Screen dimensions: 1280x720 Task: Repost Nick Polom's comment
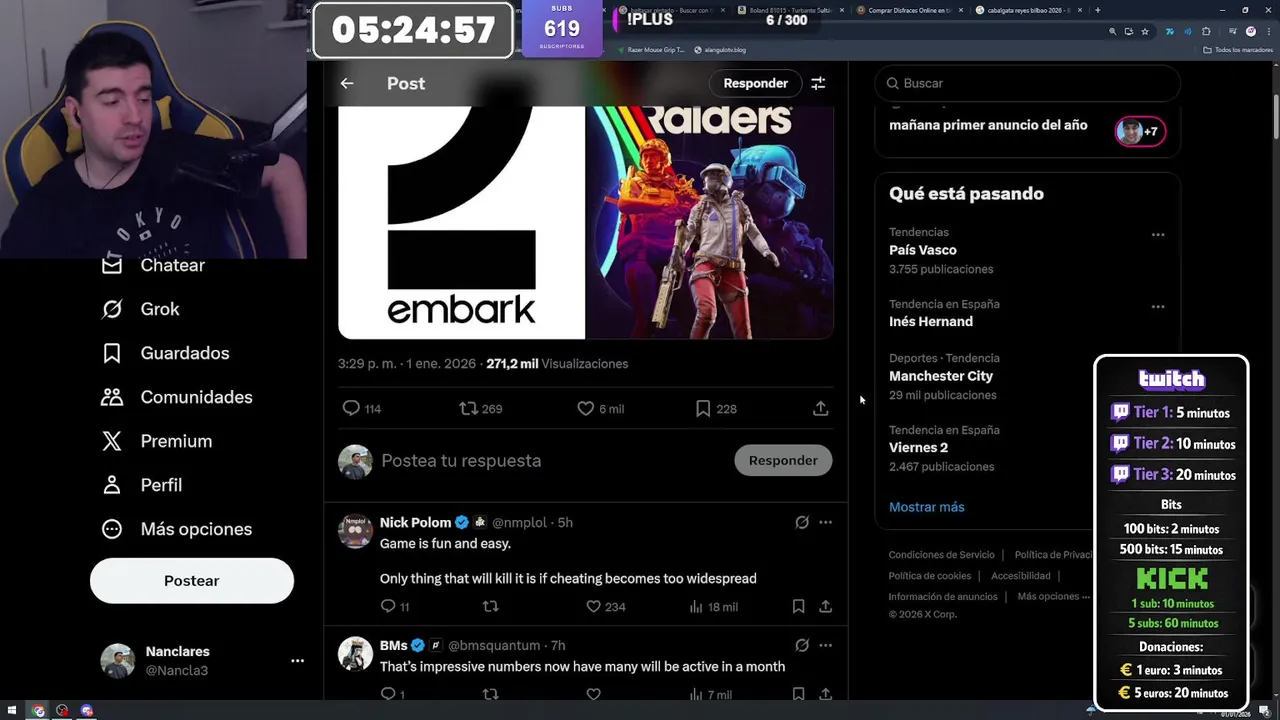490,606
